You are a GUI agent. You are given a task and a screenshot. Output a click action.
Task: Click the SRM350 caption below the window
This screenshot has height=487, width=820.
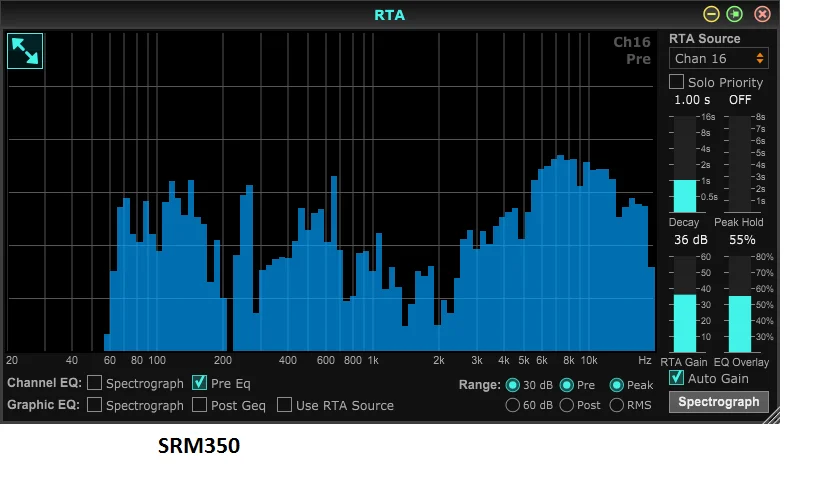click(199, 446)
